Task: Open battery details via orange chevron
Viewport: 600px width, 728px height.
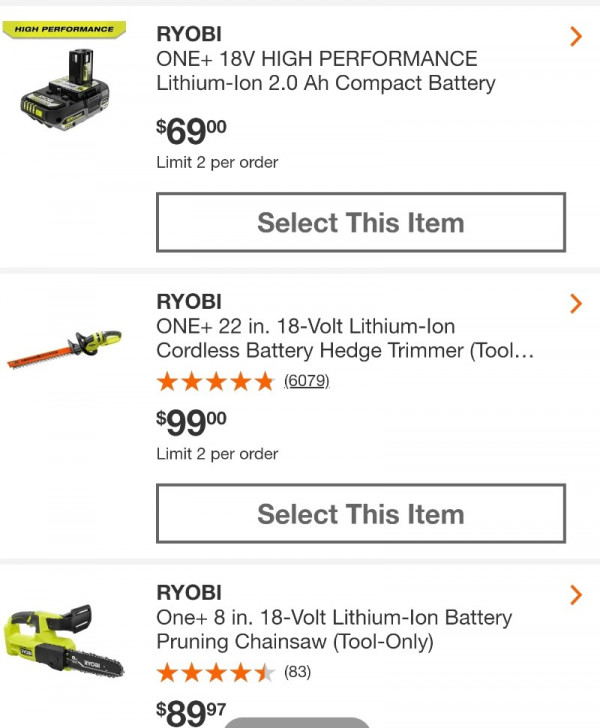Action: pyautogui.click(x=576, y=37)
